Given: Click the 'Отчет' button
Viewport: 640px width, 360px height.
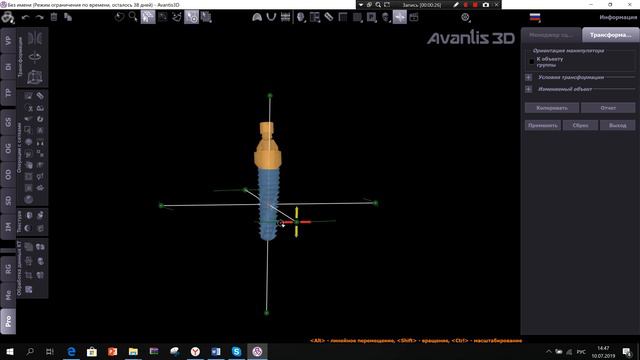Looking at the screenshot, I should [608, 108].
